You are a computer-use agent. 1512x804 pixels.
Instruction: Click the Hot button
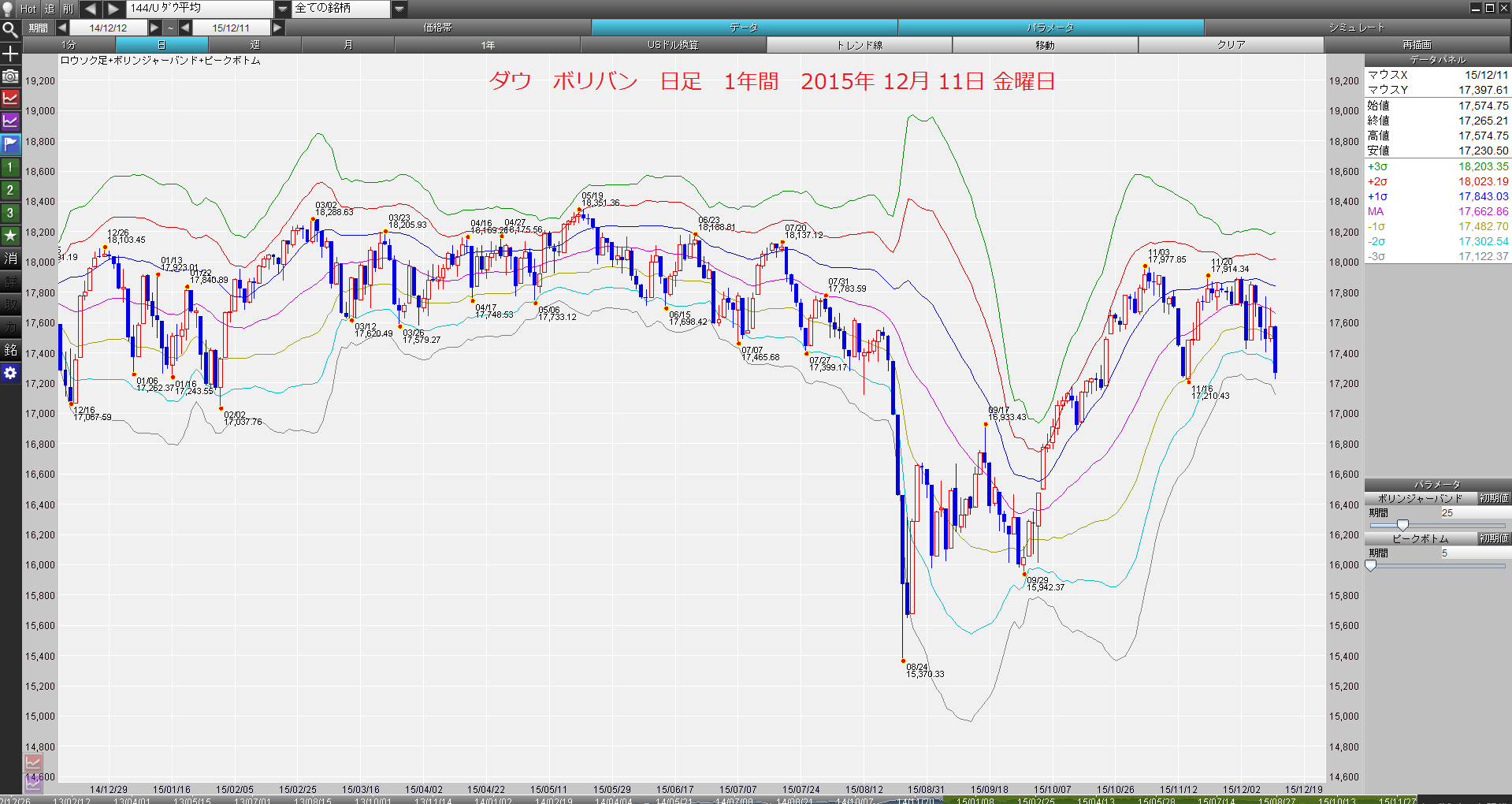tap(28, 9)
